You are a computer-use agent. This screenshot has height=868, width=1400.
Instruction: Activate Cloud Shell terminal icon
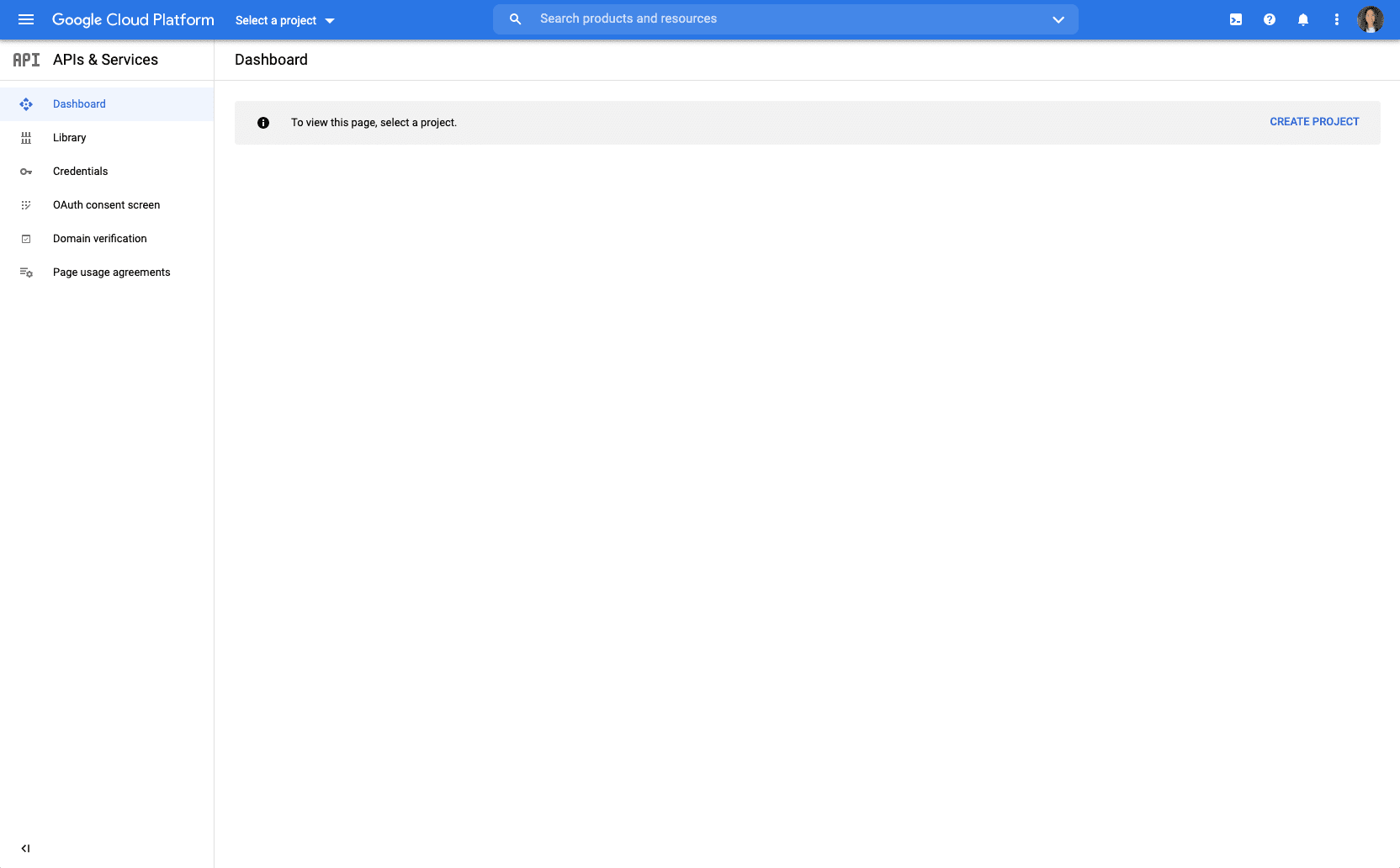pos(1235,19)
